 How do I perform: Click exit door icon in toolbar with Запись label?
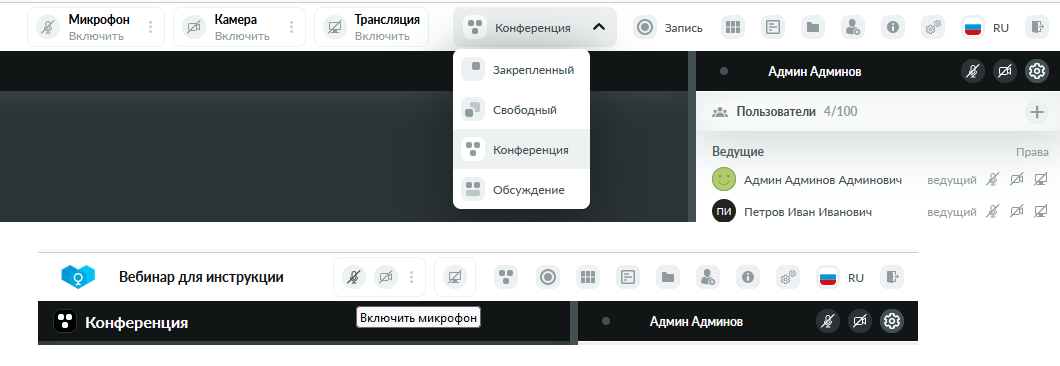pos(1036,28)
